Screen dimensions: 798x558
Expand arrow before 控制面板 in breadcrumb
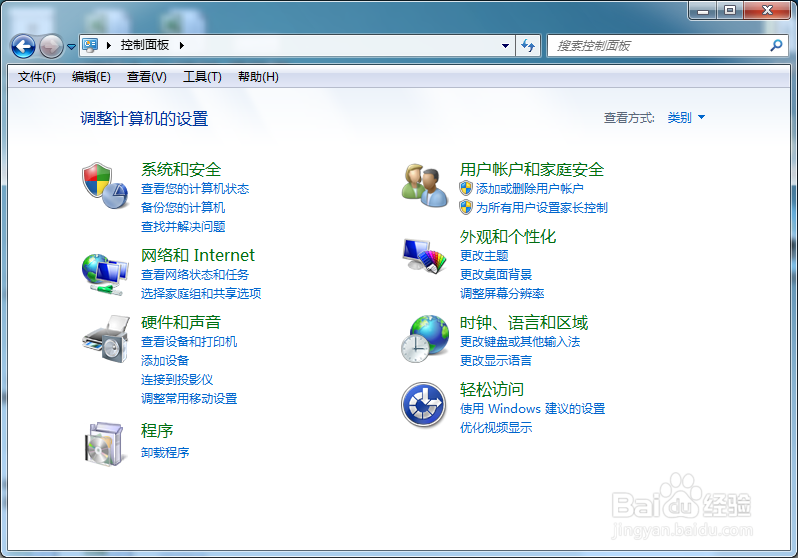click(108, 45)
